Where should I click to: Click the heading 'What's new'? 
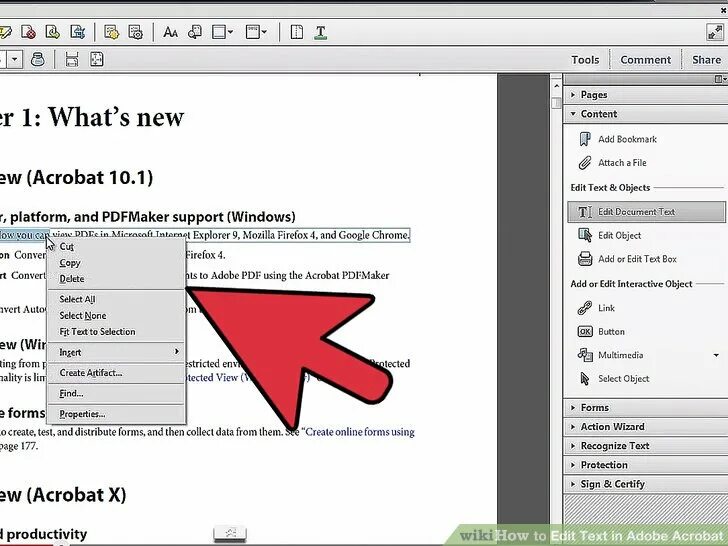[x=116, y=117]
